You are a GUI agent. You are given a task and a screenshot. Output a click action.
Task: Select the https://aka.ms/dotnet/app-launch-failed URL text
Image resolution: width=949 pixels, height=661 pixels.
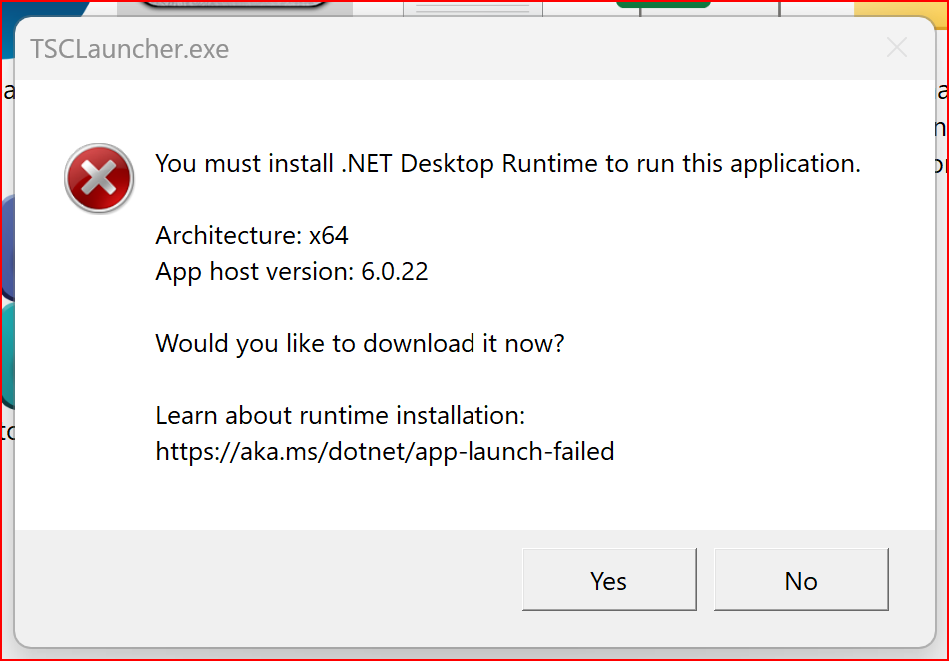385,452
